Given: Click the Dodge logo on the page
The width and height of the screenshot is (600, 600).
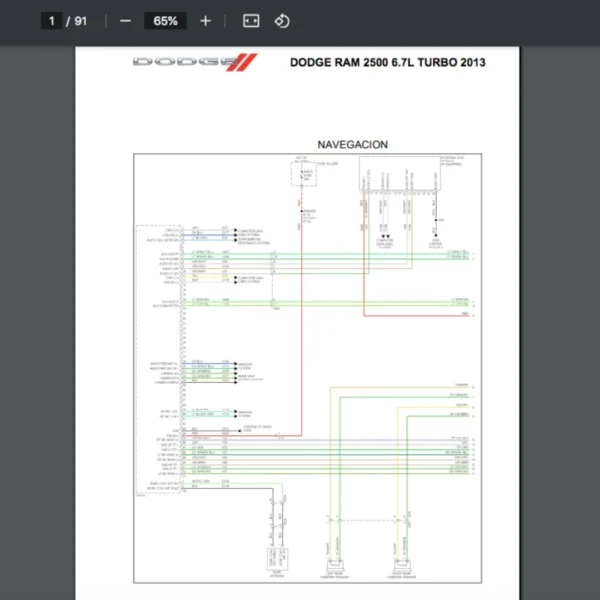Looking at the screenshot, I should coord(195,63).
